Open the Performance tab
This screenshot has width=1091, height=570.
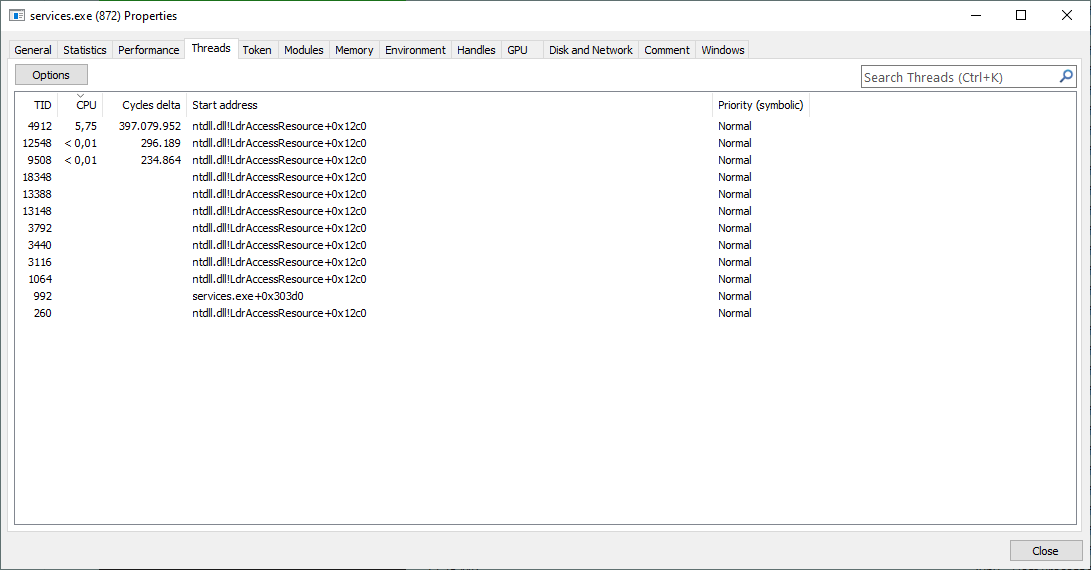coord(148,50)
